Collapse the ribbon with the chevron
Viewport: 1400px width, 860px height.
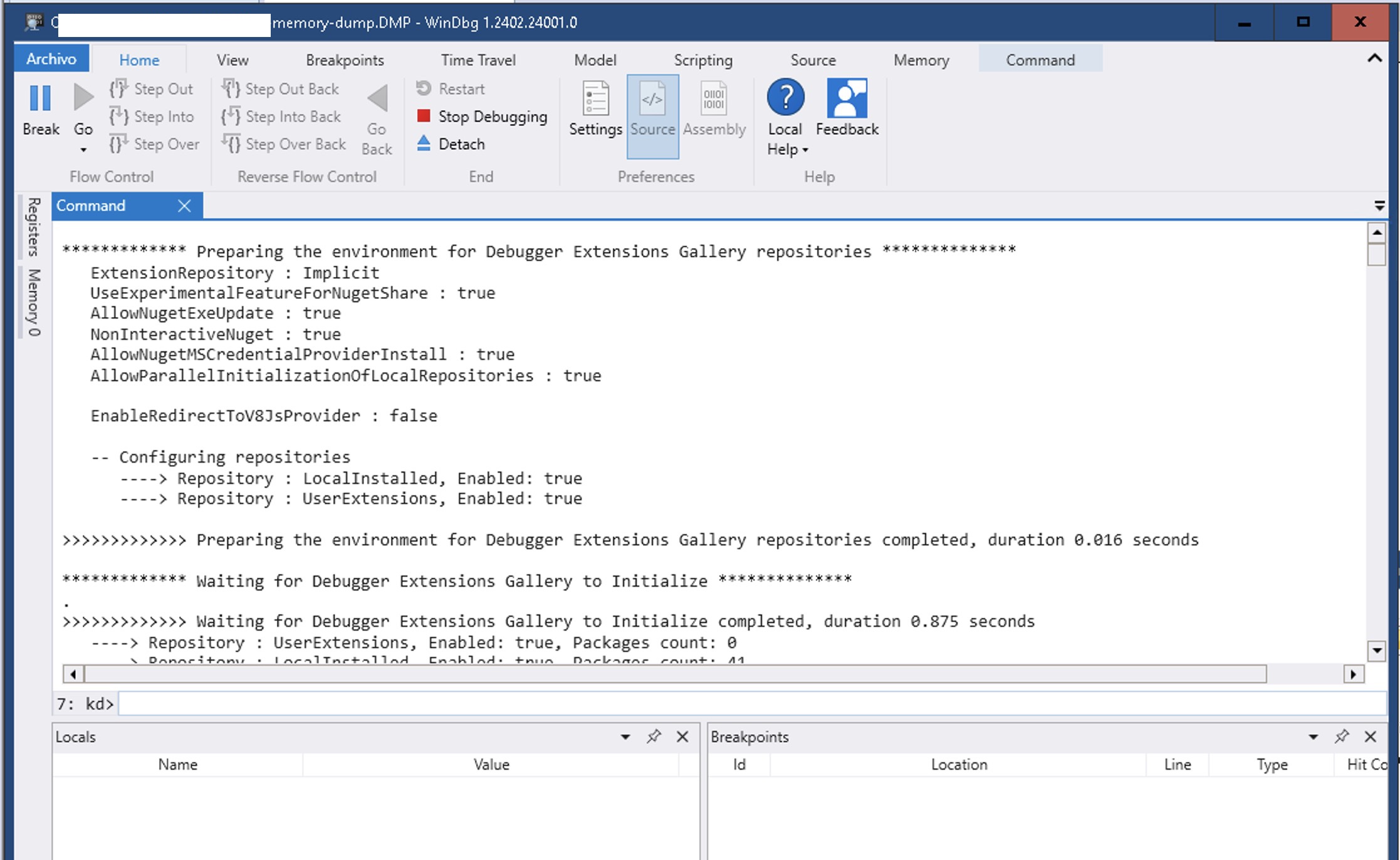(x=1374, y=58)
